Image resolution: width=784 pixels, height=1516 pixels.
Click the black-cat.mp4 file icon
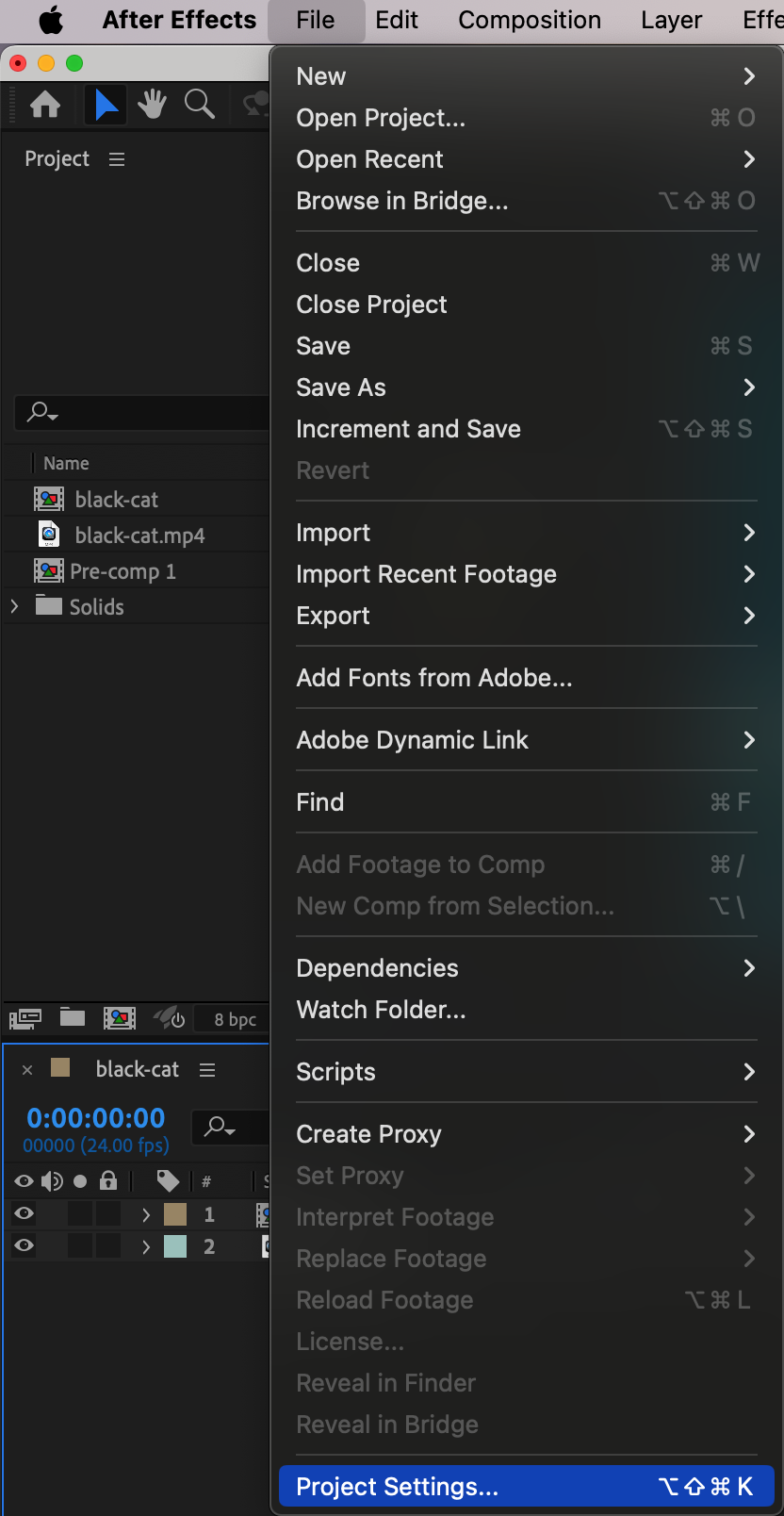click(x=49, y=535)
